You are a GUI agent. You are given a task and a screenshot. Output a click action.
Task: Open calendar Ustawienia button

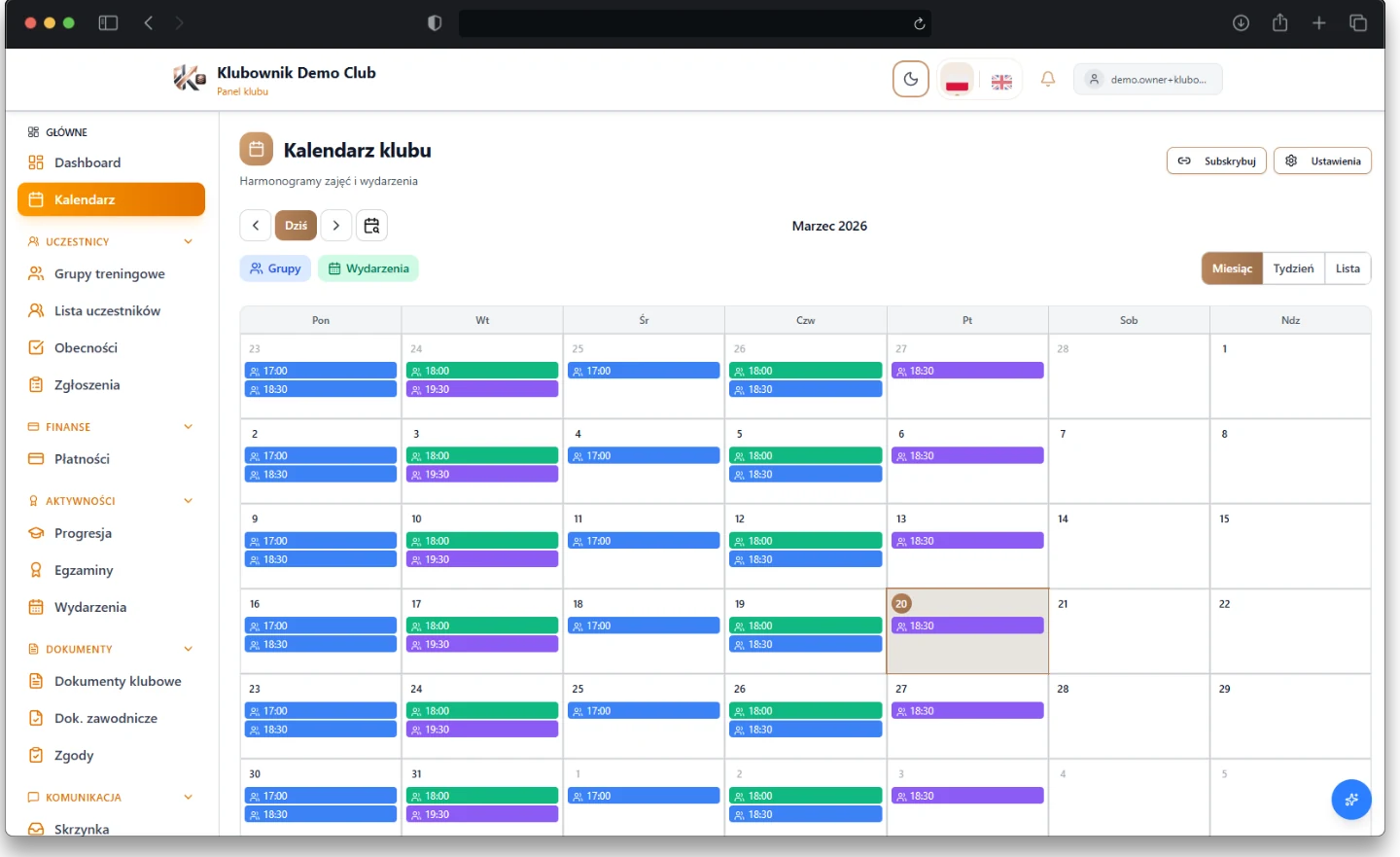tap(1322, 161)
